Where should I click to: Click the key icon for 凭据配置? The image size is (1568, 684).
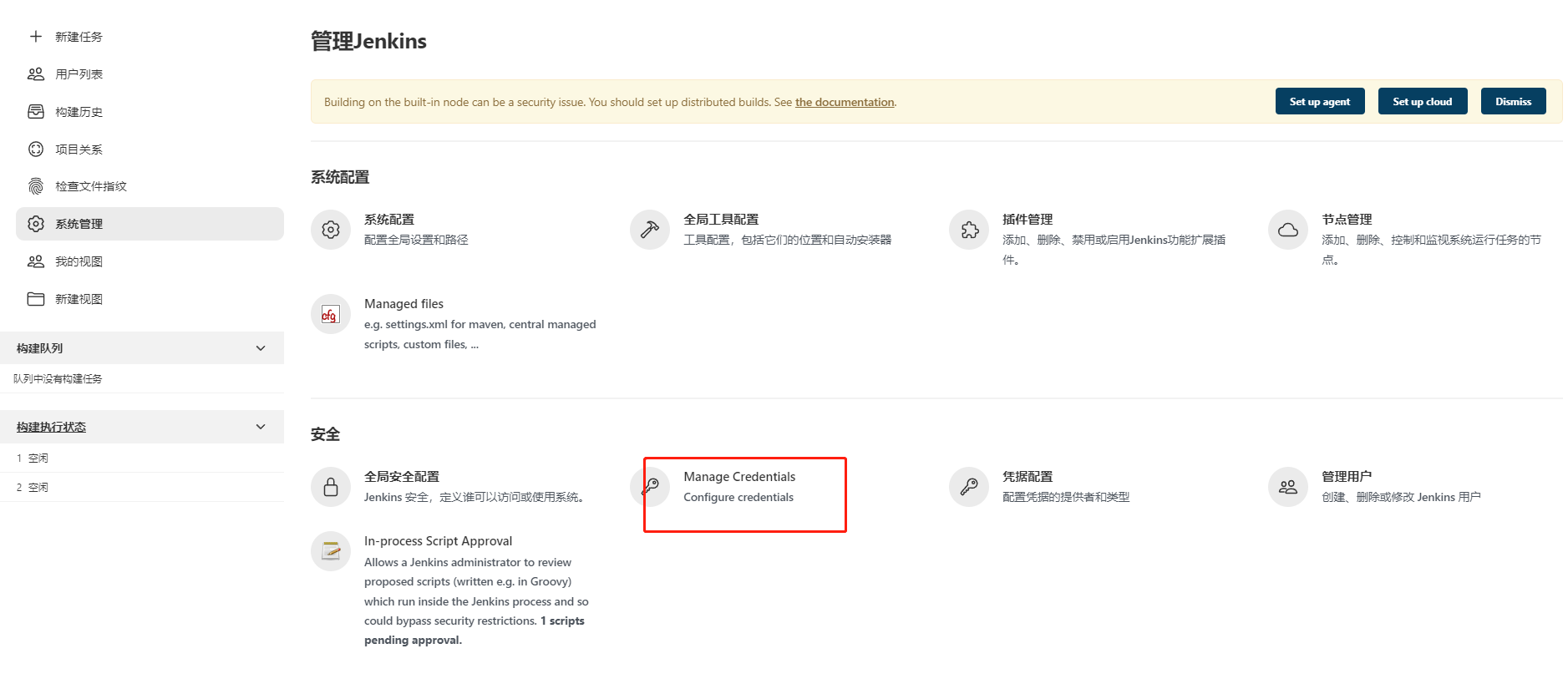(969, 487)
